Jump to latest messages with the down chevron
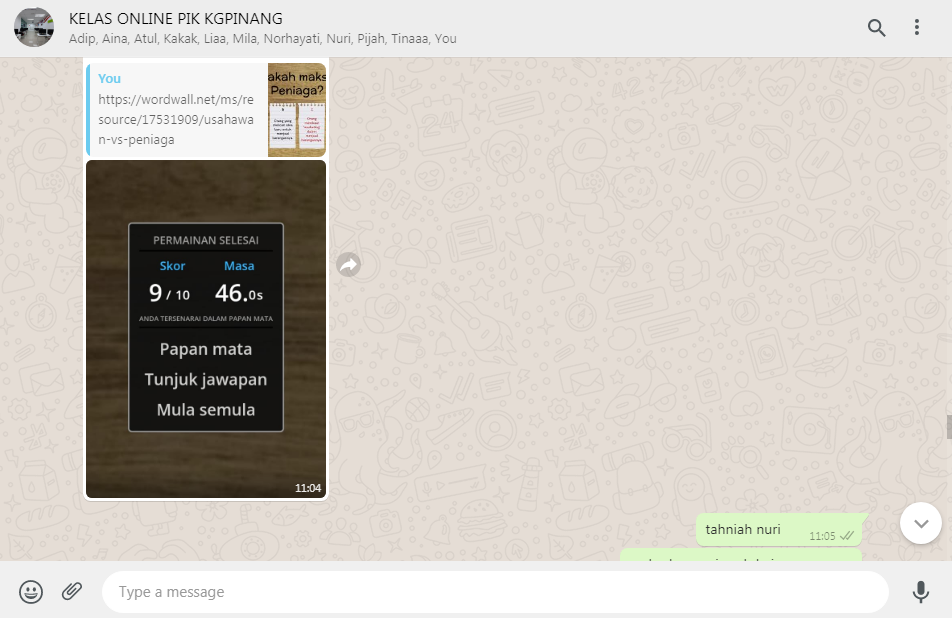Image resolution: width=952 pixels, height=618 pixels. [x=920, y=523]
